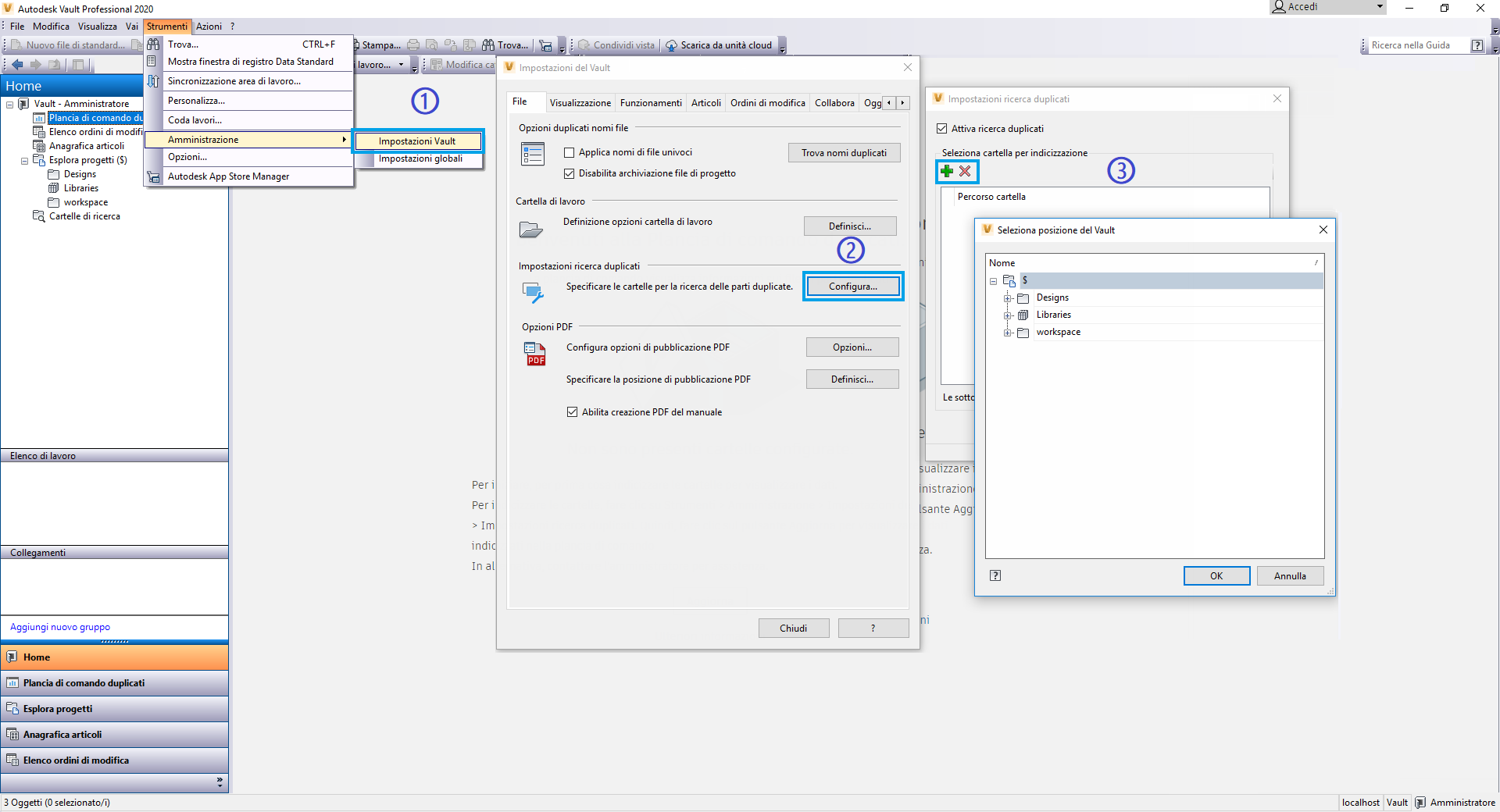
Task: Click the $ root vault icon in dialog
Action: pyautogui.click(x=1009, y=280)
